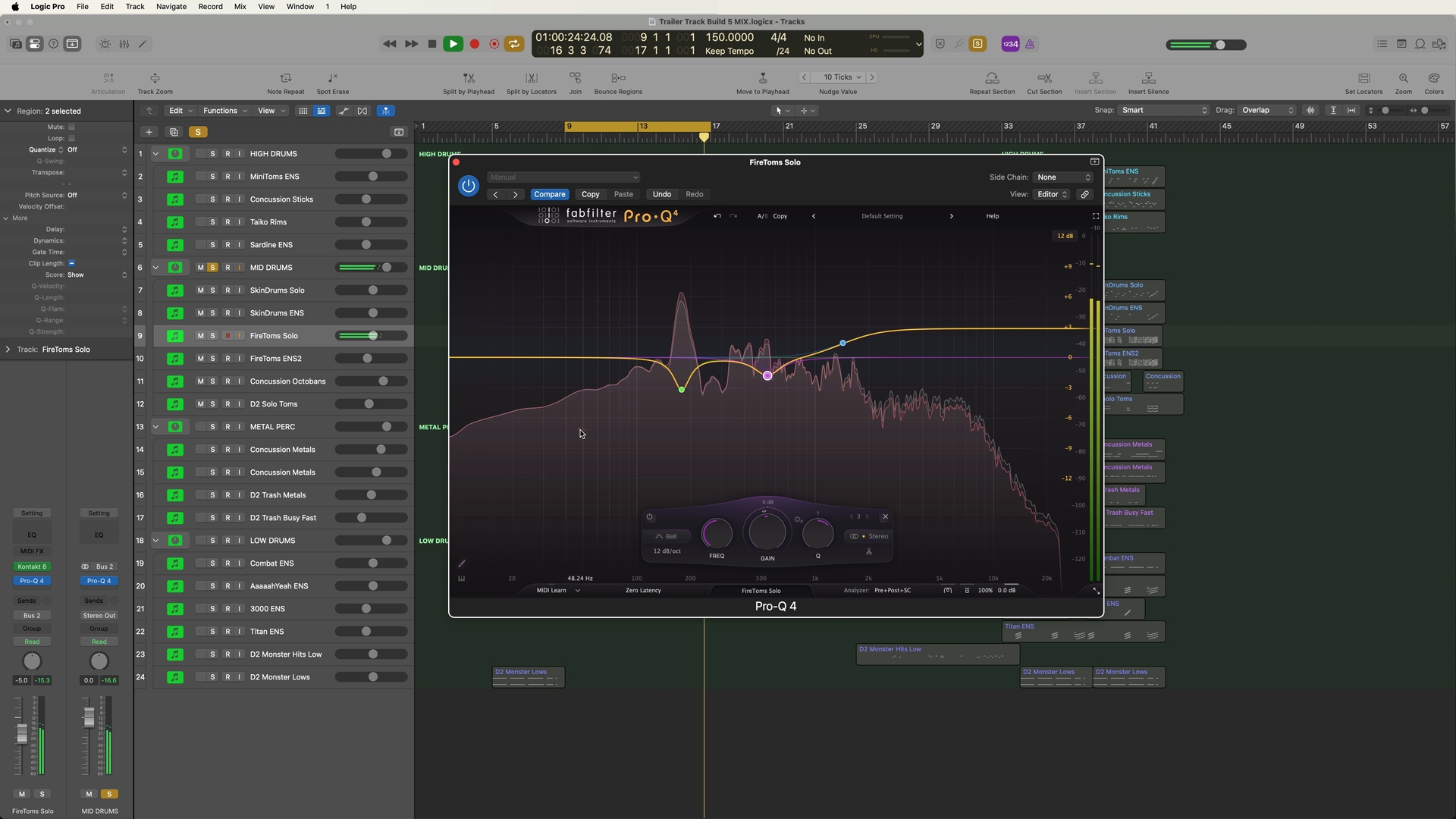
Task: Click the Pro-Q 4 slot on FireToms Solo strip
Action: click(32, 581)
